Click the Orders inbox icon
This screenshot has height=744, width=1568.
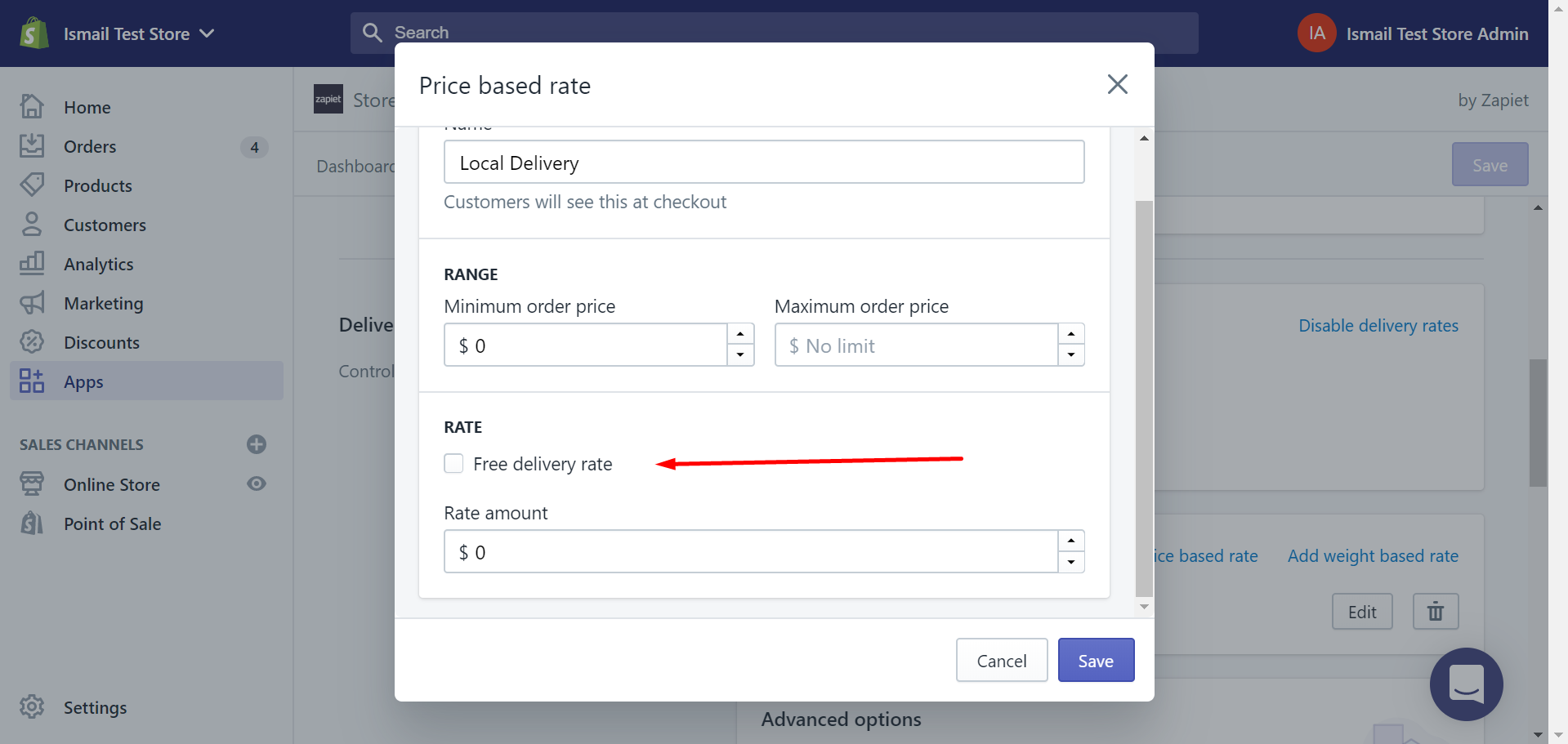pos(32,146)
